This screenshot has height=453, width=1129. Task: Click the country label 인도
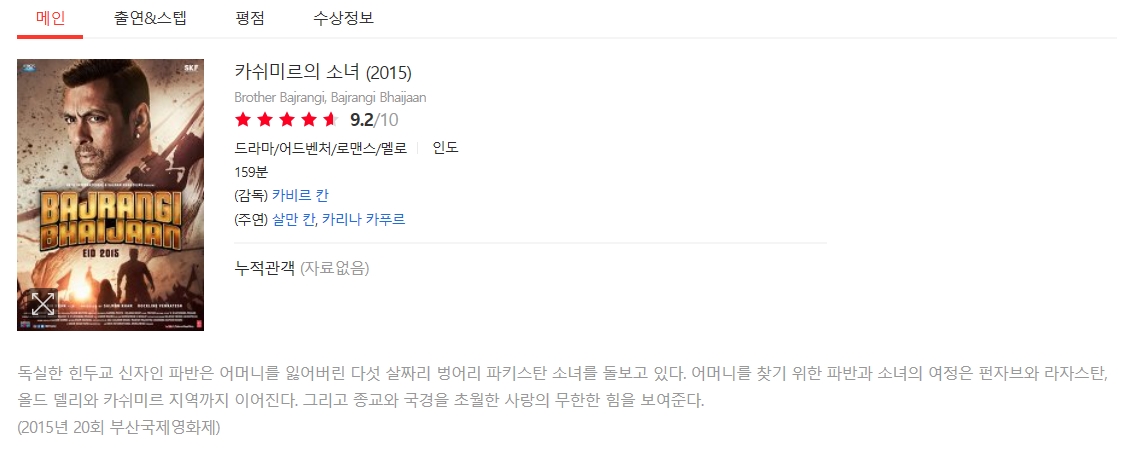pyautogui.click(x=445, y=148)
